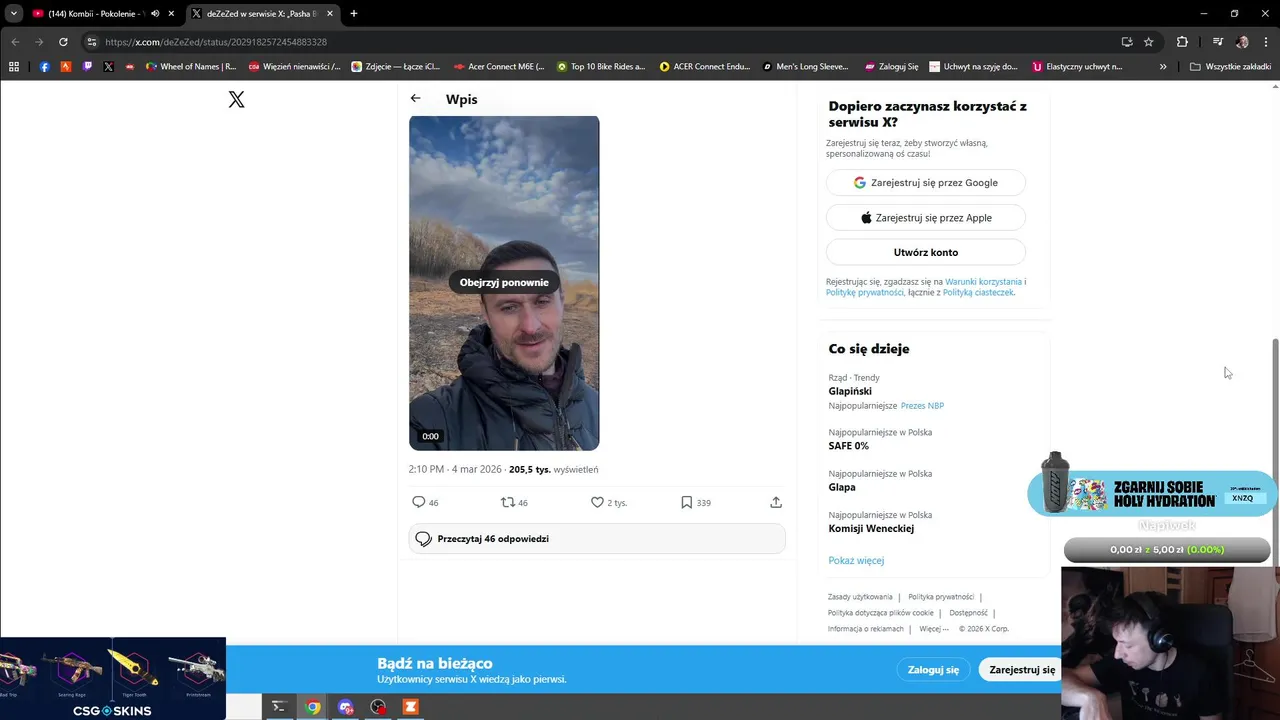Open the apps grid in bookmarks bar

pos(14,67)
